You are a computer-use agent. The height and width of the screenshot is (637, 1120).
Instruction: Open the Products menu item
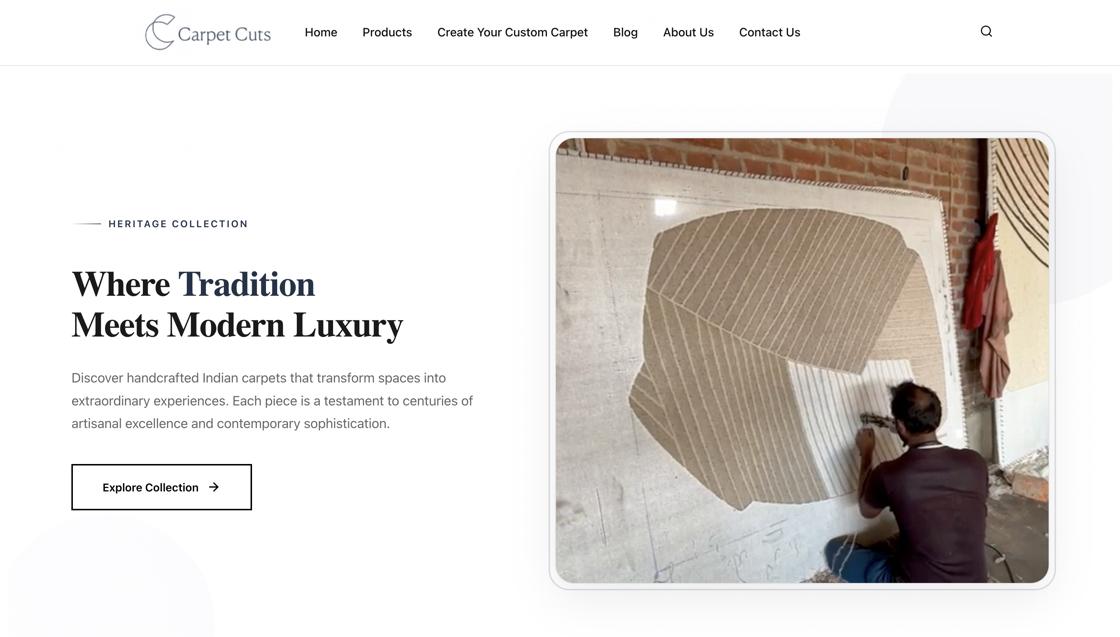(387, 32)
